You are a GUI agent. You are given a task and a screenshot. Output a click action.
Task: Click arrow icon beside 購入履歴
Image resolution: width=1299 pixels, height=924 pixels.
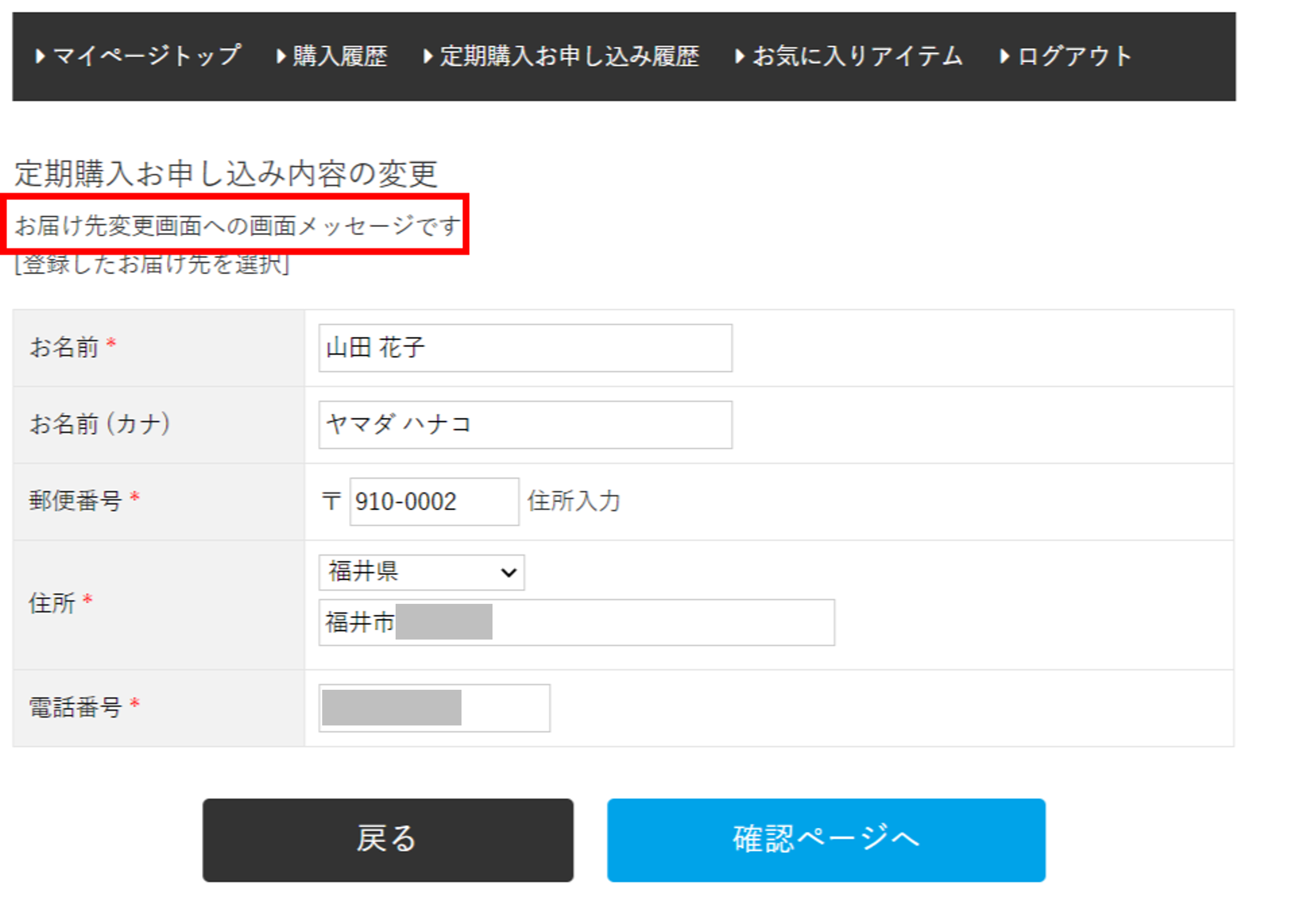[x=281, y=56]
